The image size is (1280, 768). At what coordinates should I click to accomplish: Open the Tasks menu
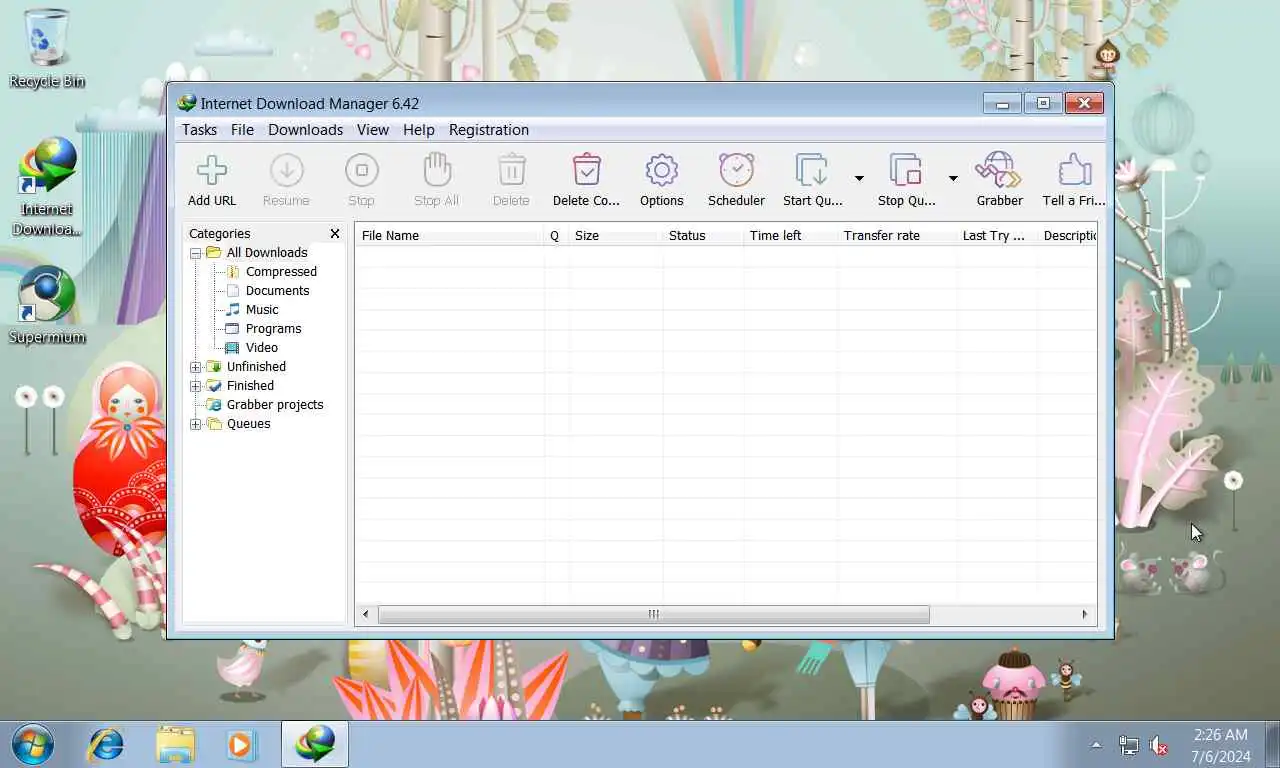[199, 130]
